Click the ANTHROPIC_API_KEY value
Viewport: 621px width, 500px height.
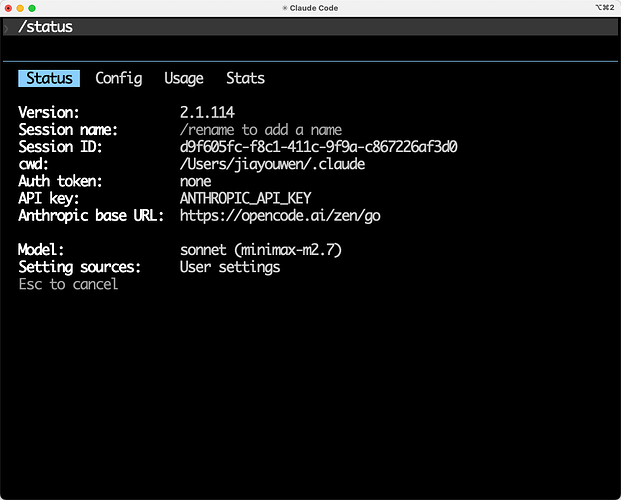(x=246, y=198)
